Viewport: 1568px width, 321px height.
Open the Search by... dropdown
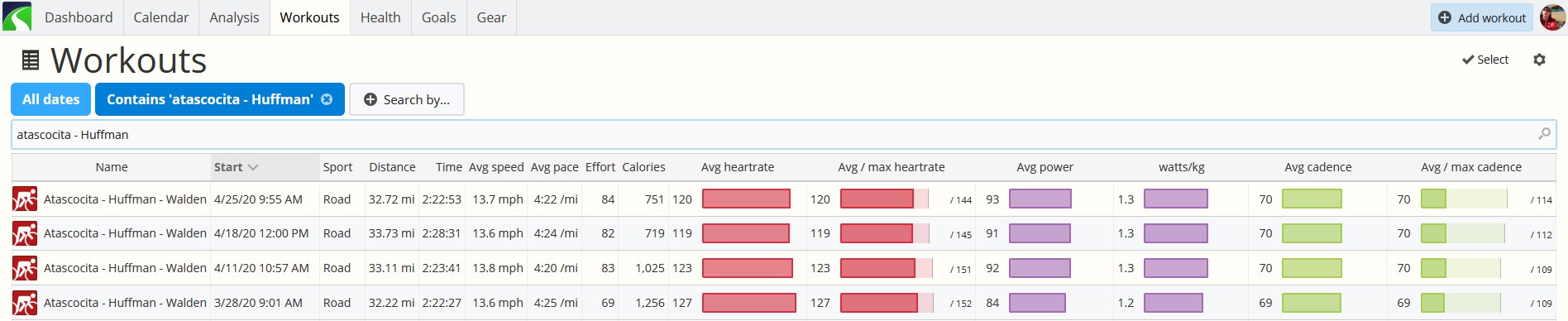coord(407,99)
